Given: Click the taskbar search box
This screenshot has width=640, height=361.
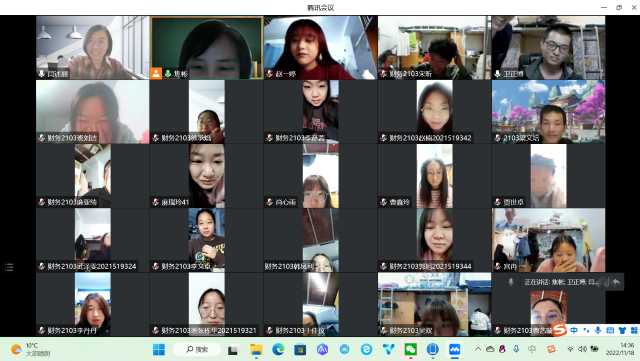Looking at the screenshot, I should [197, 349].
